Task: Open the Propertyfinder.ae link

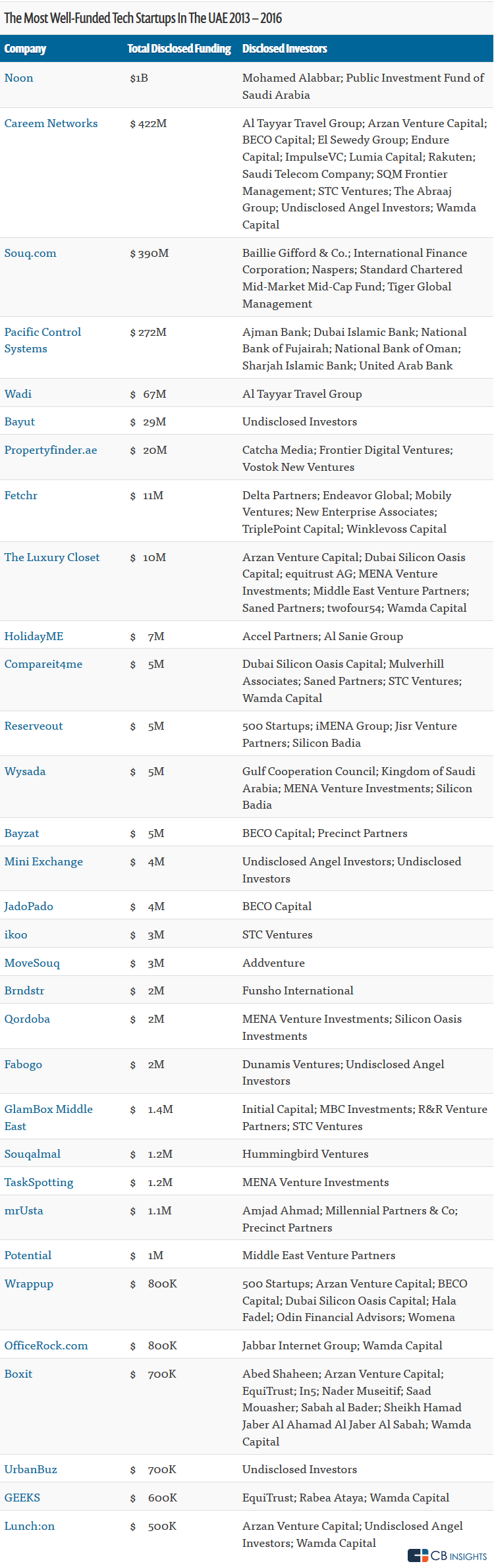Action: pos(51,450)
